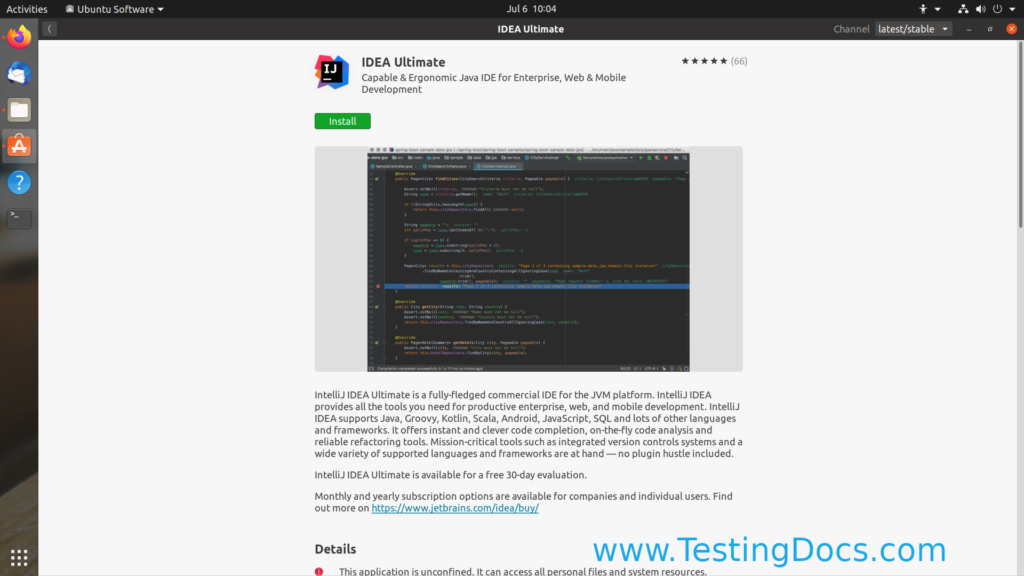Open the Activities overview
The image size is (1024, 576).
(x=27, y=8)
